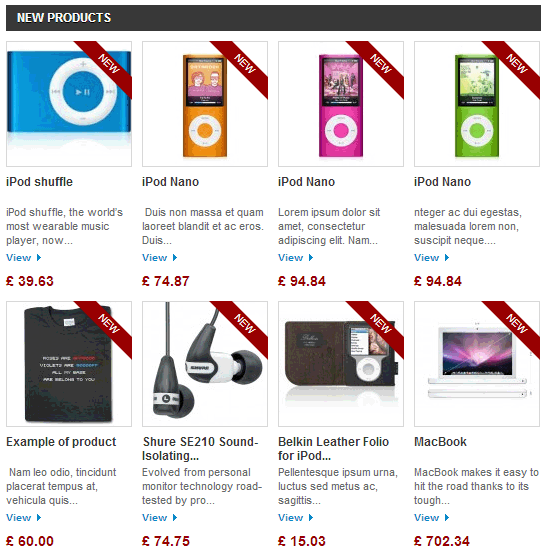Screen dimensions: 546x556
Task: Click View arrow icon under Belkin folio description
Action: (x=311, y=517)
